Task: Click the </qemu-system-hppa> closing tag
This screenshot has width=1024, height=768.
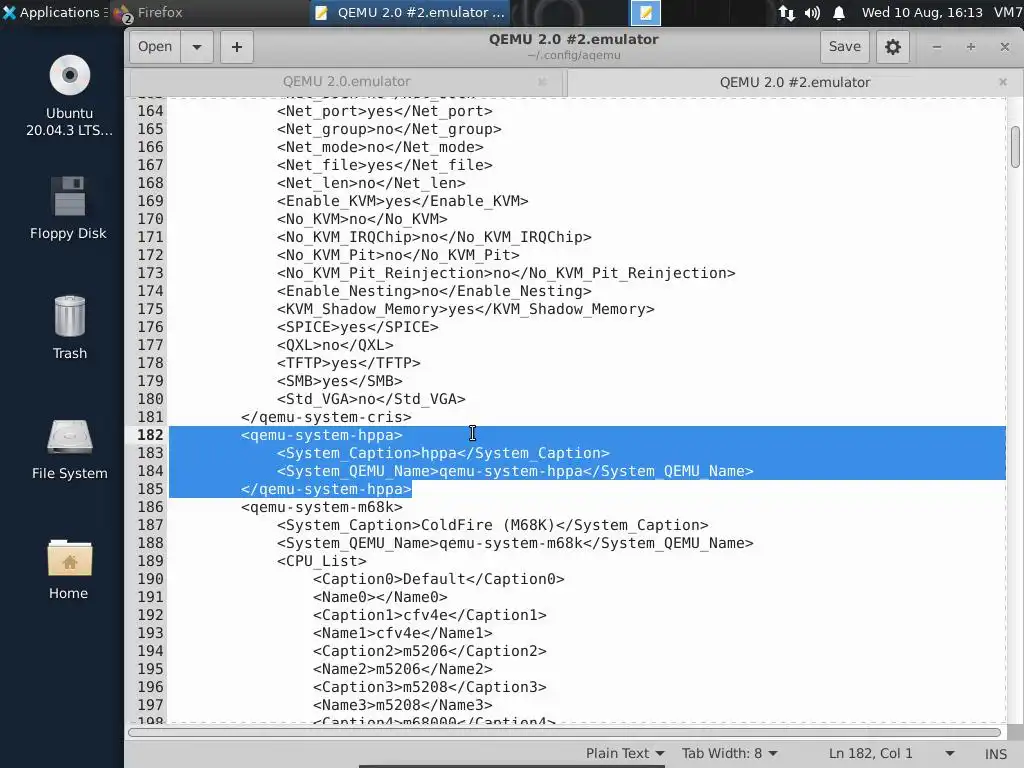Action: 326,489
